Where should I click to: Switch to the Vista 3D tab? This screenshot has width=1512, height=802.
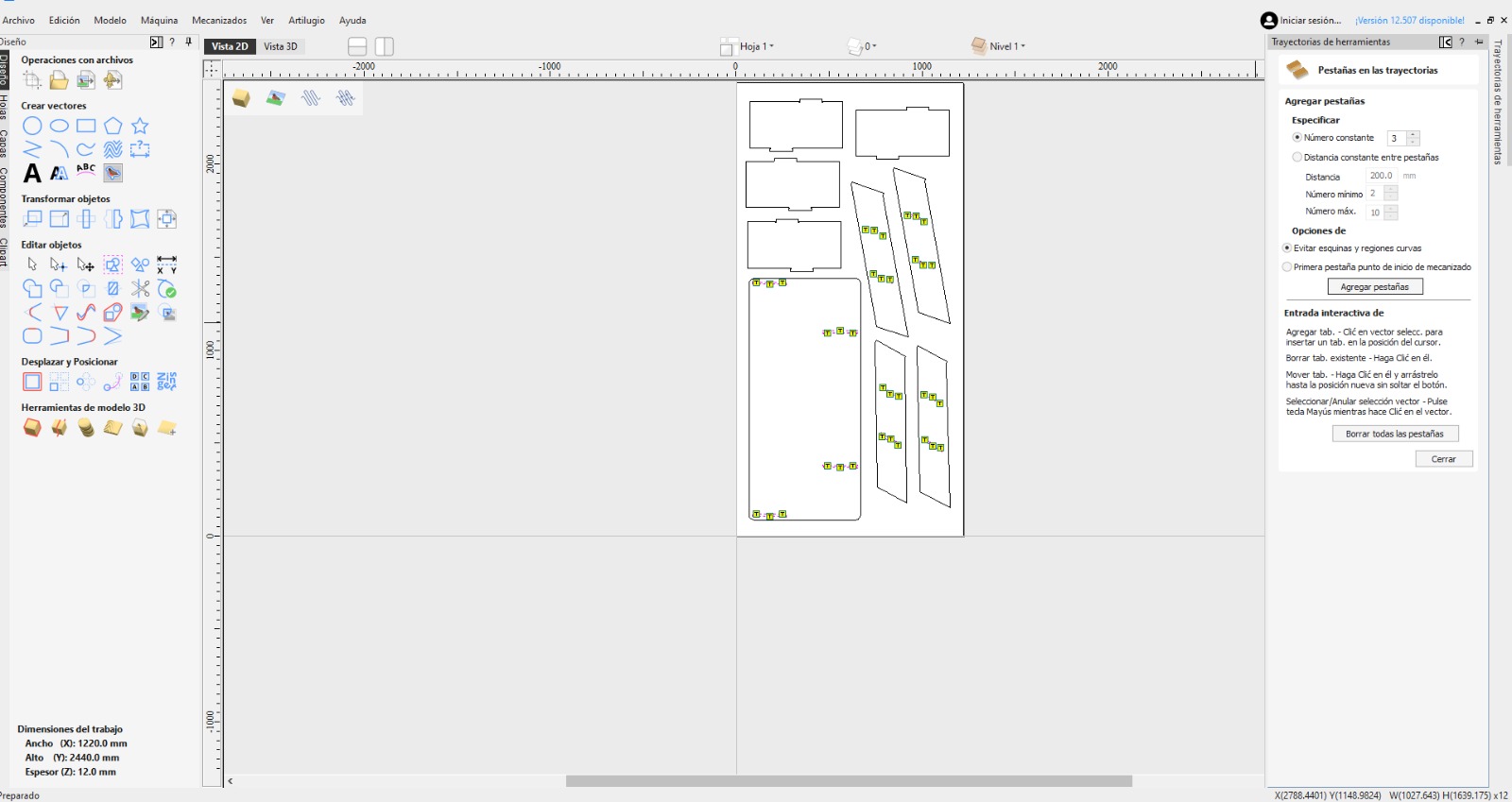281,46
